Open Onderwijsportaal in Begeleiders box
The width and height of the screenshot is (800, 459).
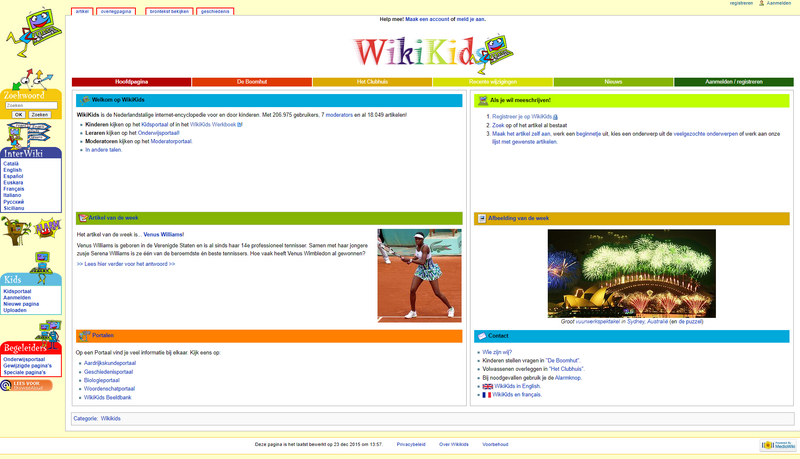(24, 360)
